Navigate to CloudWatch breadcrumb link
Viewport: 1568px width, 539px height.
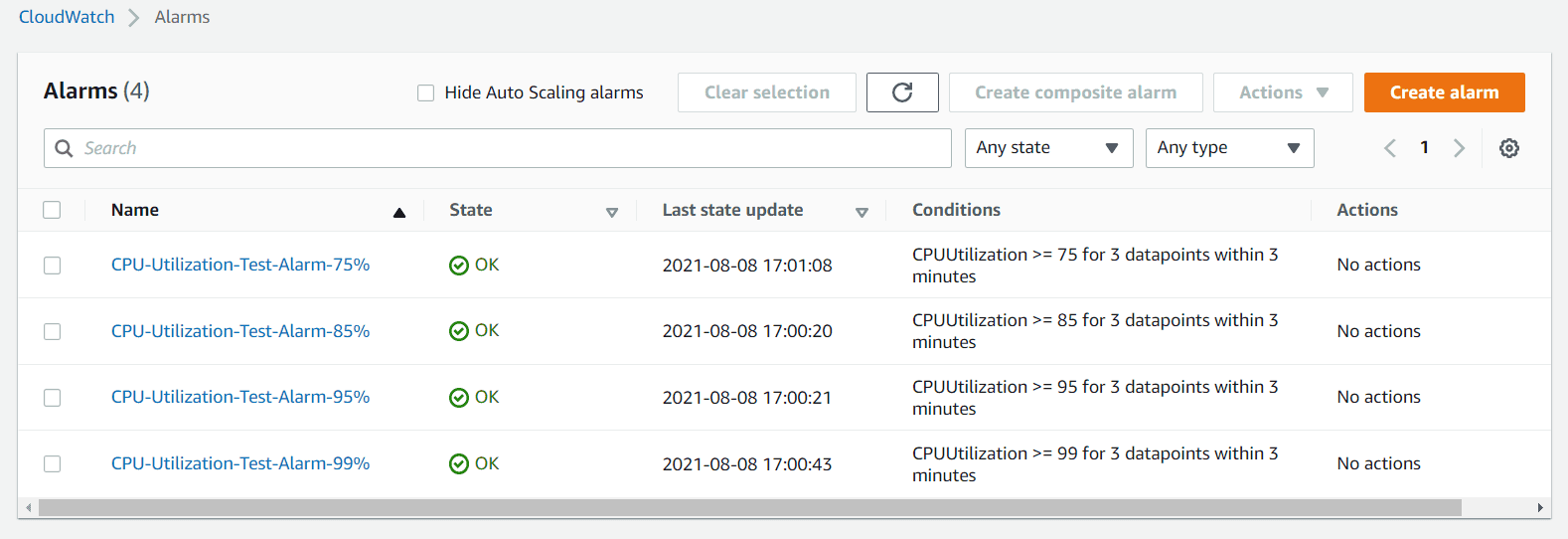pyautogui.click(x=67, y=17)
